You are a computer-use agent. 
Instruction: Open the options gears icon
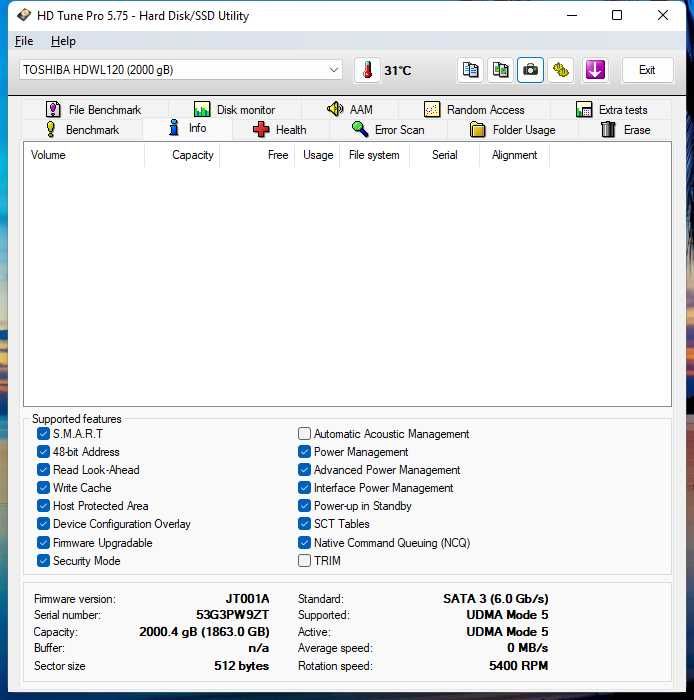[561, 70]
